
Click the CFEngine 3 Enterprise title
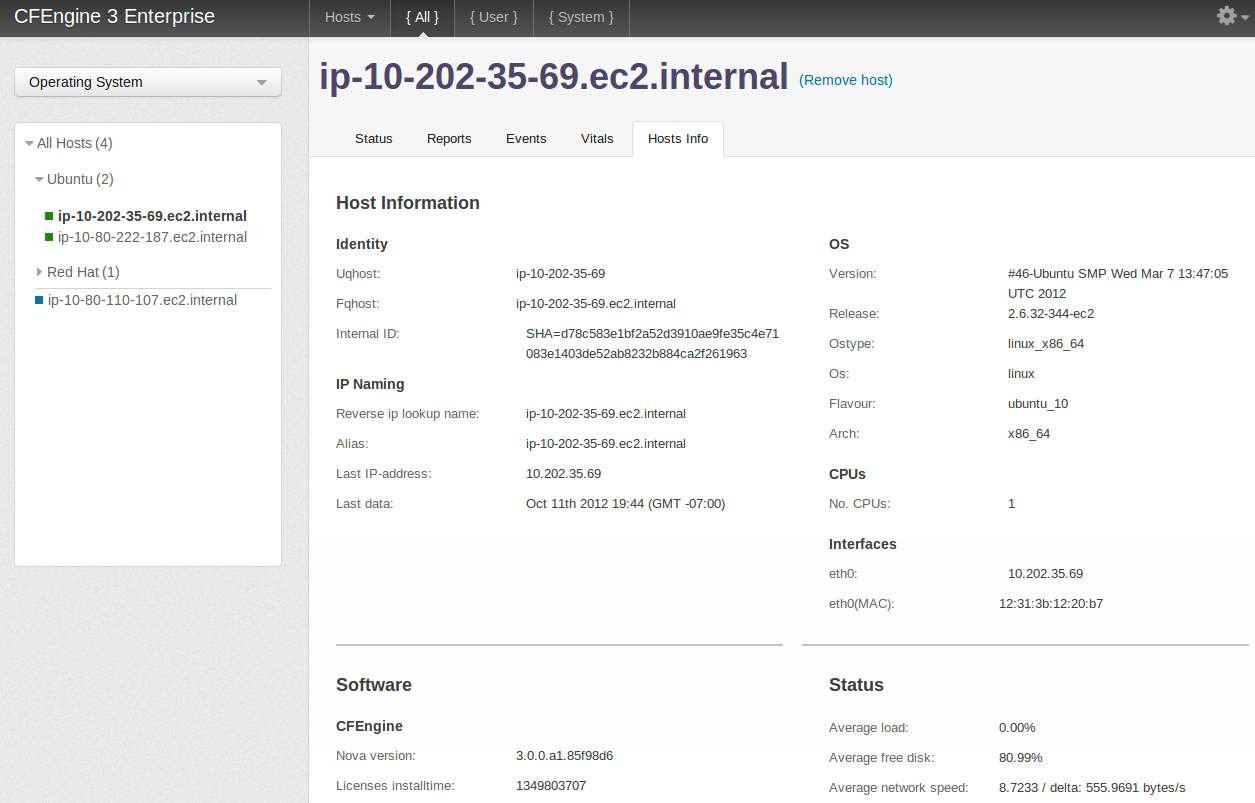[115, 17]
